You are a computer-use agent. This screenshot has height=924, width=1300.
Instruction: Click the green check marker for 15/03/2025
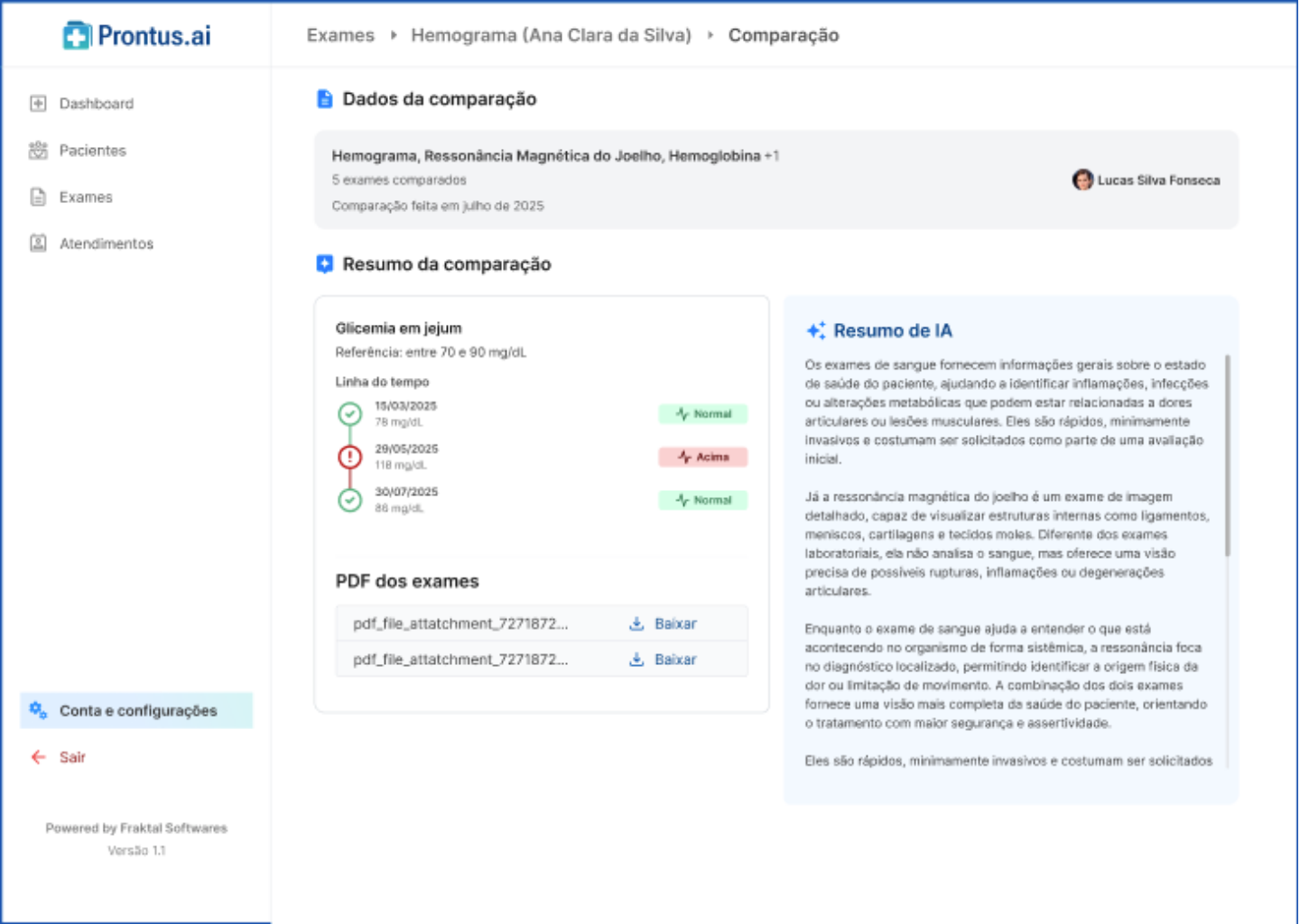click(x=349, y=414)
